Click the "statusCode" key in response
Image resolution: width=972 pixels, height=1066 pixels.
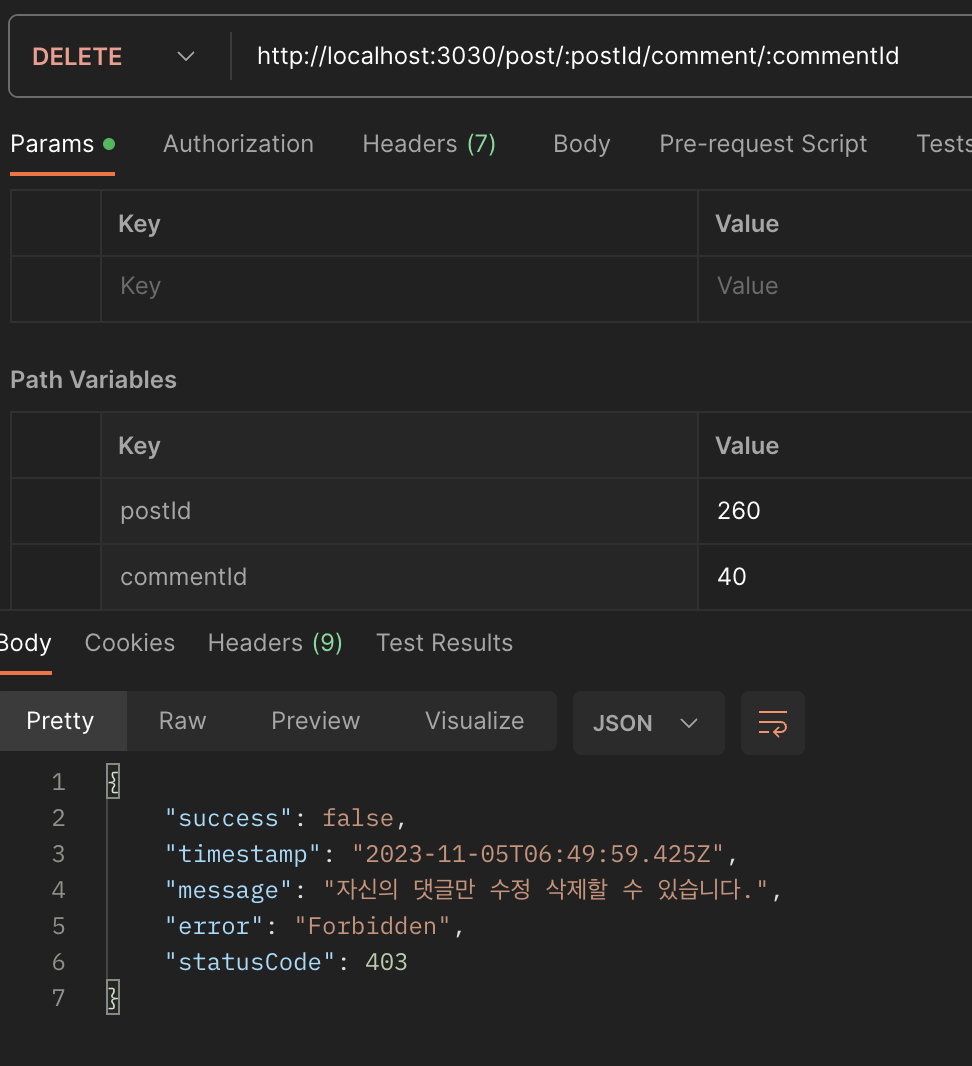click(x=250, y=962)
